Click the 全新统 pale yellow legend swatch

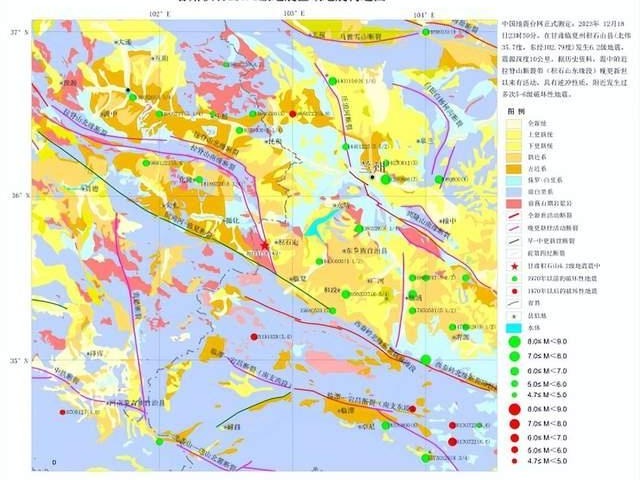tap(512, 123)
